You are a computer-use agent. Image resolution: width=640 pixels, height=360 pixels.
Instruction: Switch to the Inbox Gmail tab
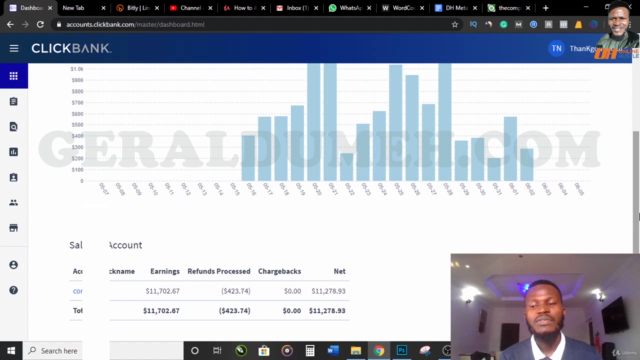(297, 8)
